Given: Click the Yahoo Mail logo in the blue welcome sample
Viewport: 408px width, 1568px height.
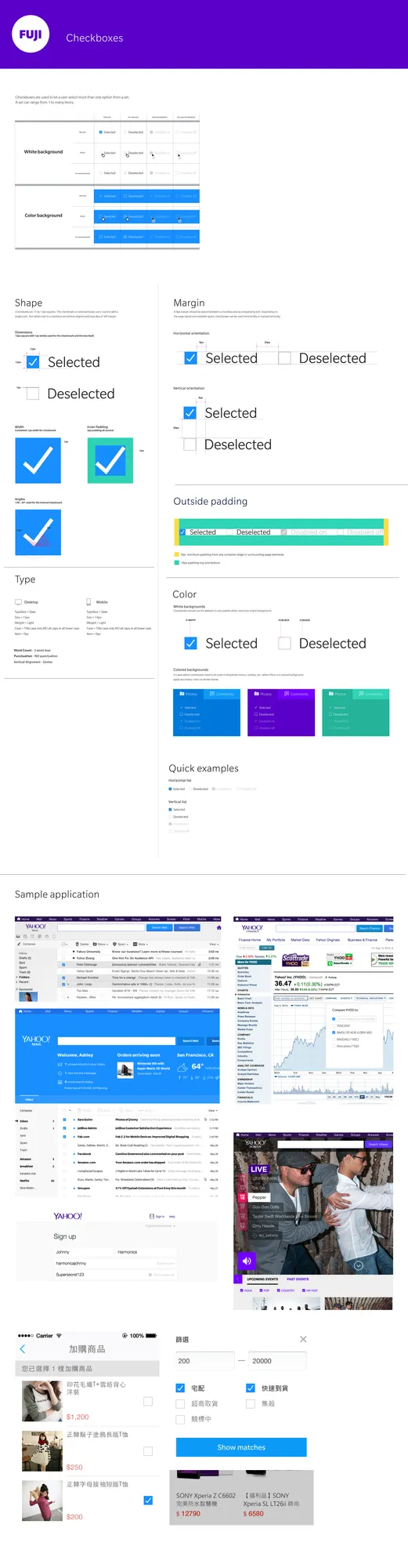Looking at the screenshot, I should 36,1040.
